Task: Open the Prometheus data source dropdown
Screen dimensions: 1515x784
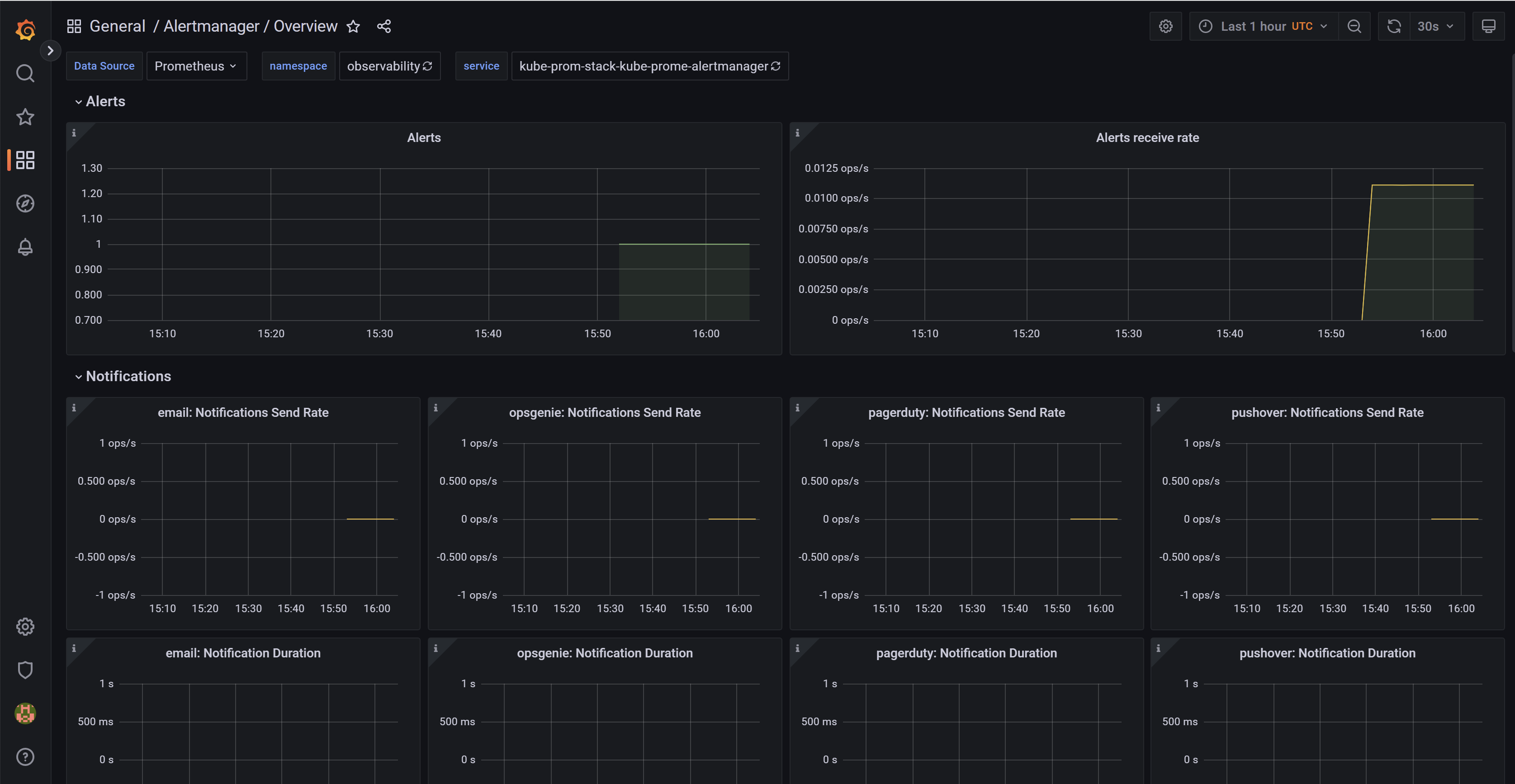Action: point(196,66)
